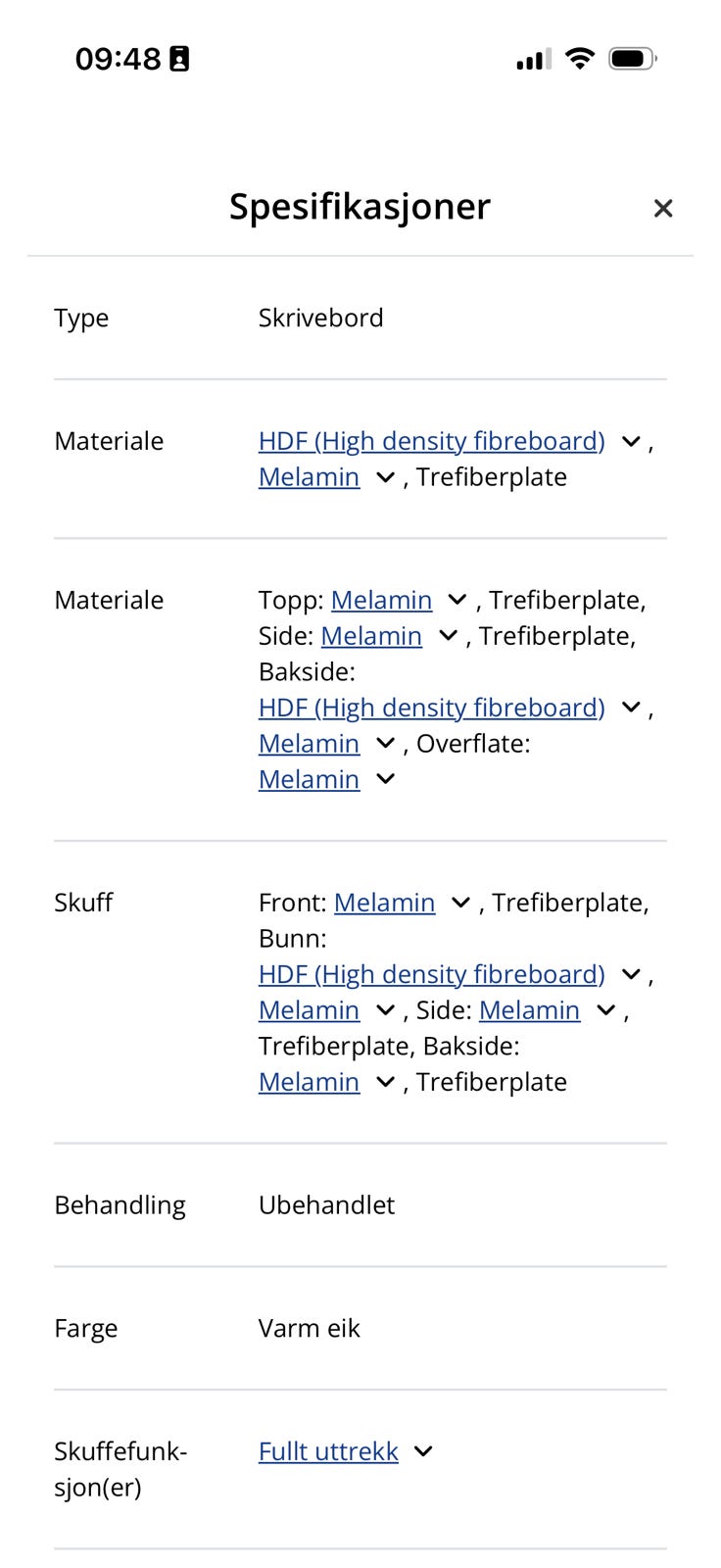Click the Wi-Fi icon in the status bar
This screenshot has height=1568, width=721.
pyautogui.click(x=580, y=58)
